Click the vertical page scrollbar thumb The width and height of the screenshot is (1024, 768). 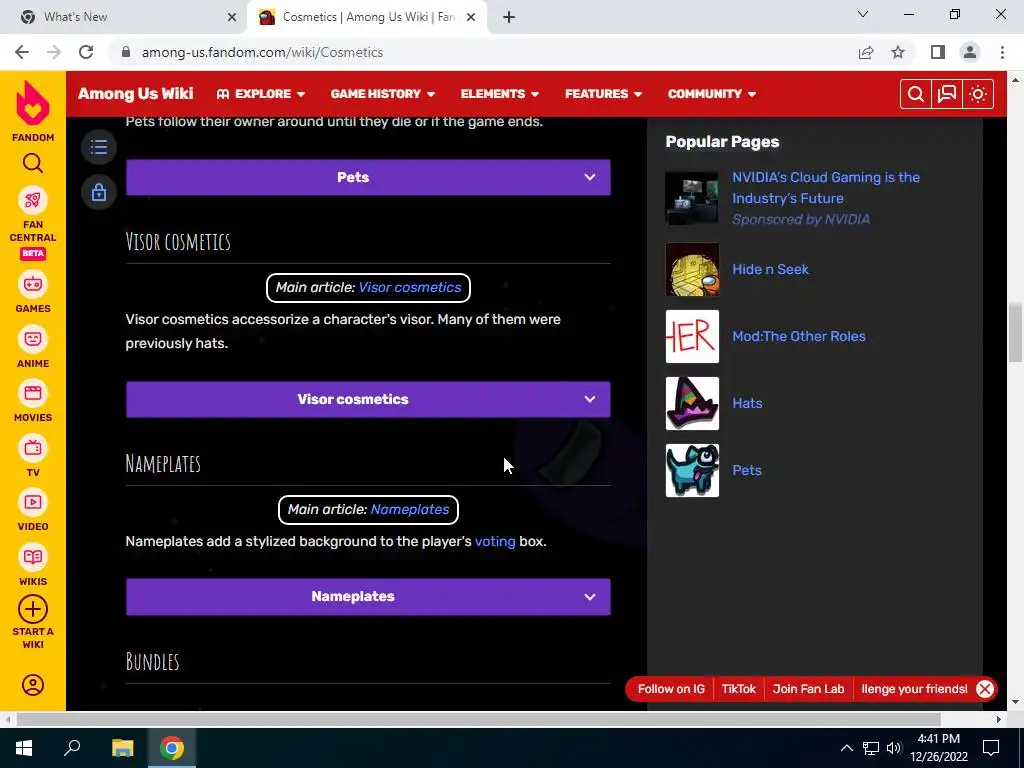coord(1015,332)
